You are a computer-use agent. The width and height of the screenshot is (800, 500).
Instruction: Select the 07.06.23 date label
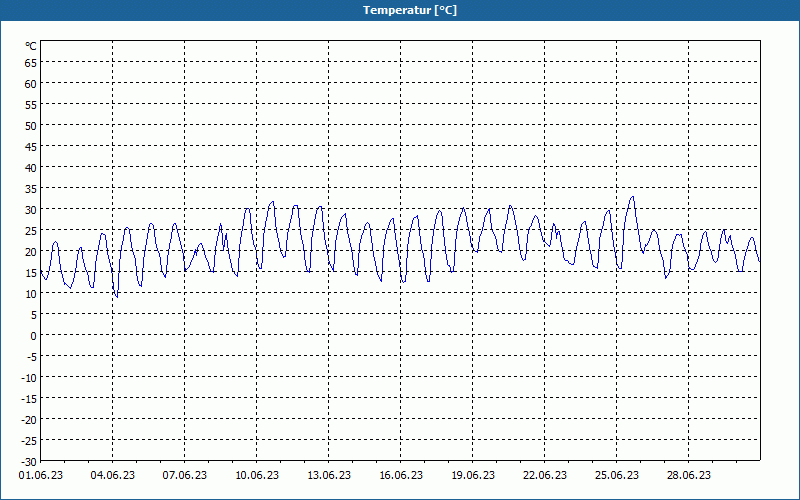(185, 476)
